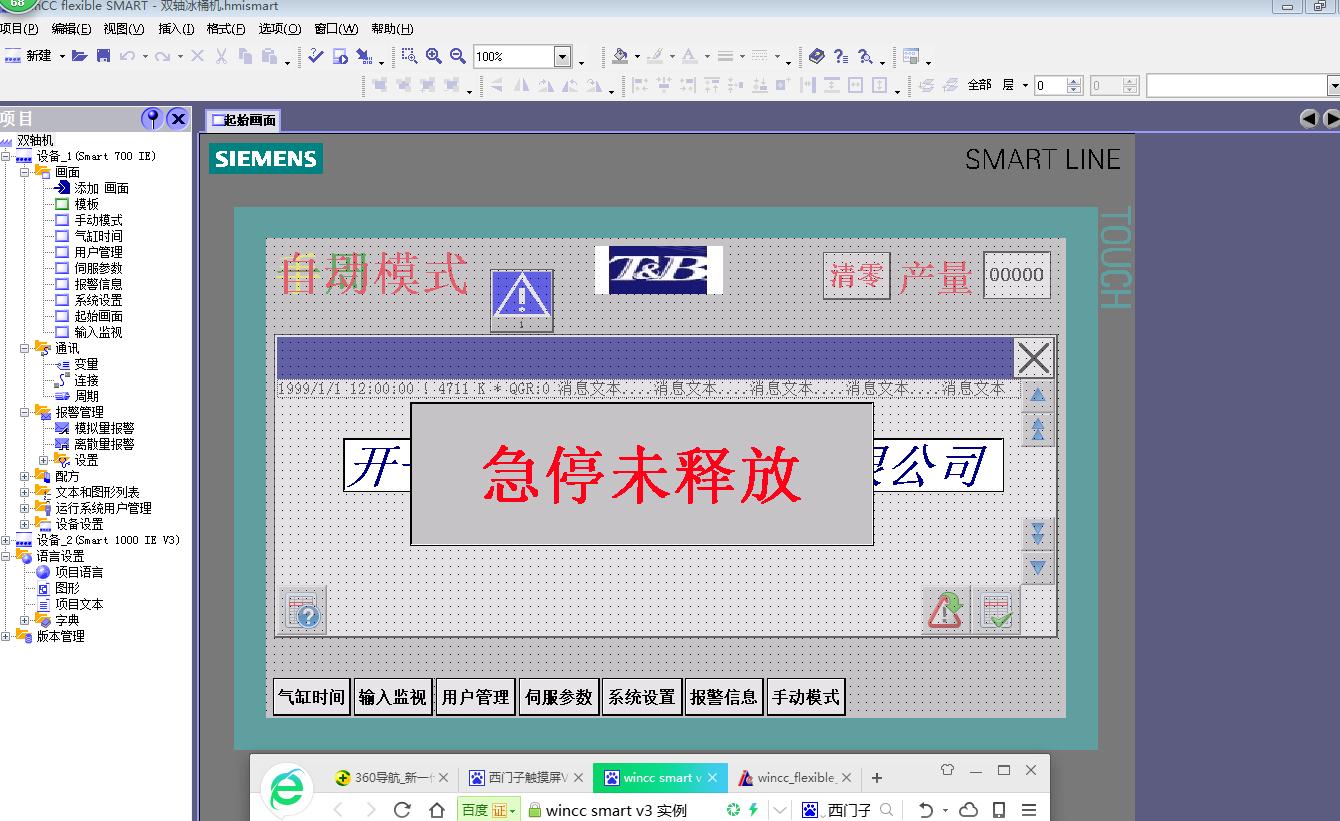Click the 清零 reset button
Viewport: 1340px width, 821px height.
856,275
